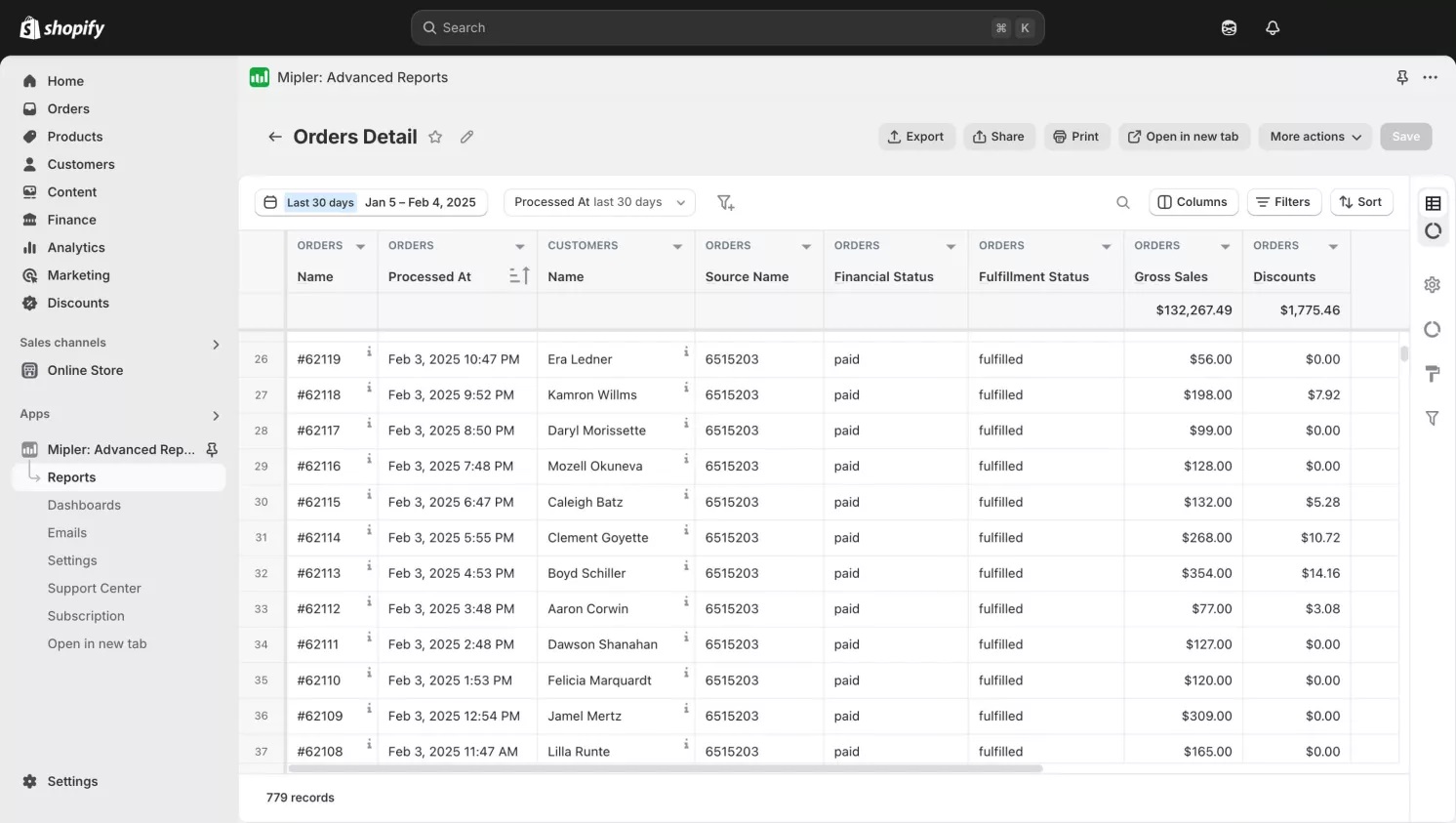The width and height of the screenshot is (1456, 823).
Task: Click the Print button
Action: 1075,137
